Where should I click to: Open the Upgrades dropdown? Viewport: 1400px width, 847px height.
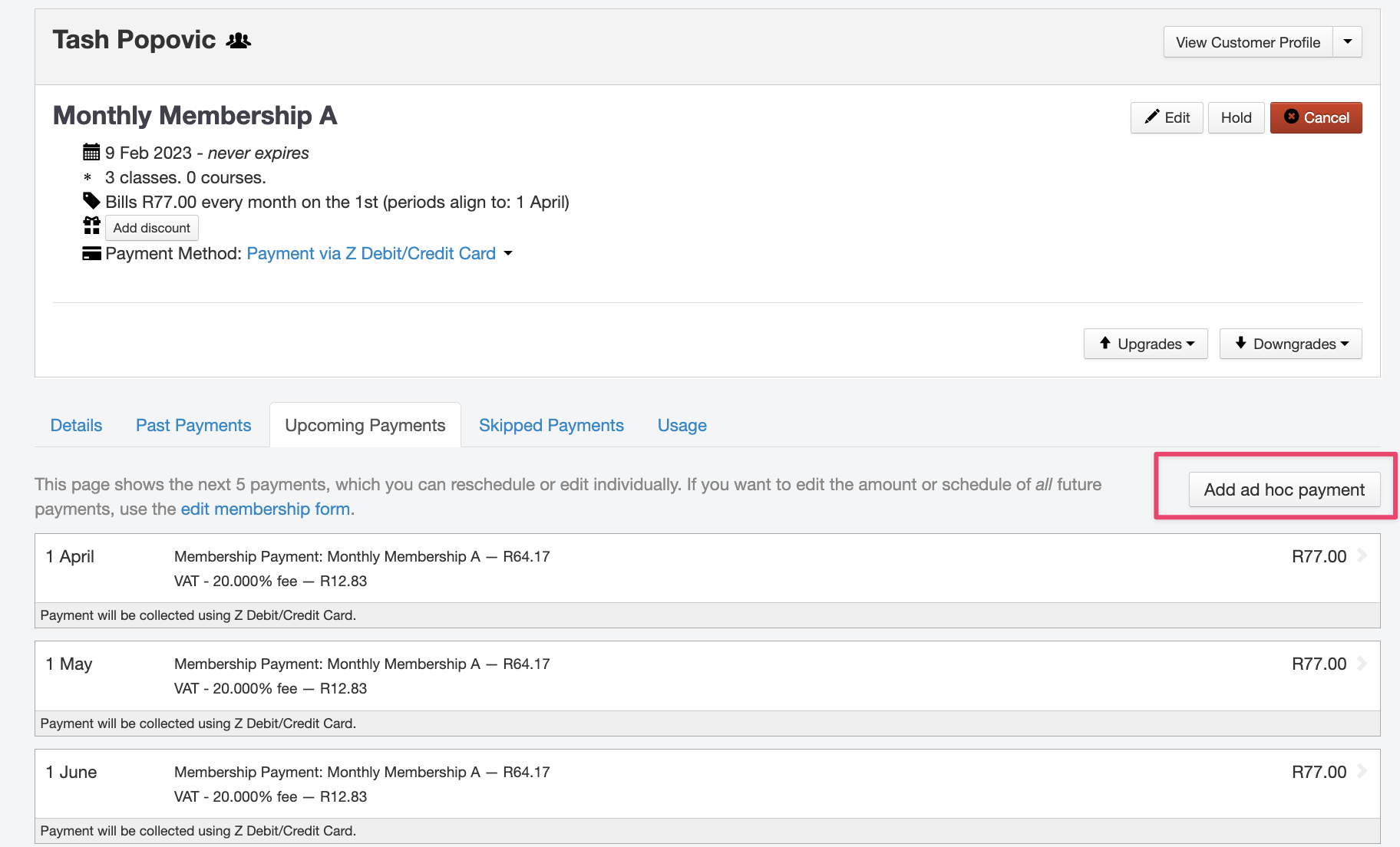(x=1145, y=344)
